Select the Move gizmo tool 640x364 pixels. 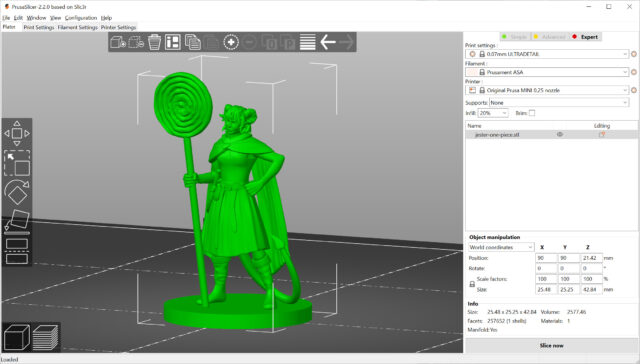point(17,133)
